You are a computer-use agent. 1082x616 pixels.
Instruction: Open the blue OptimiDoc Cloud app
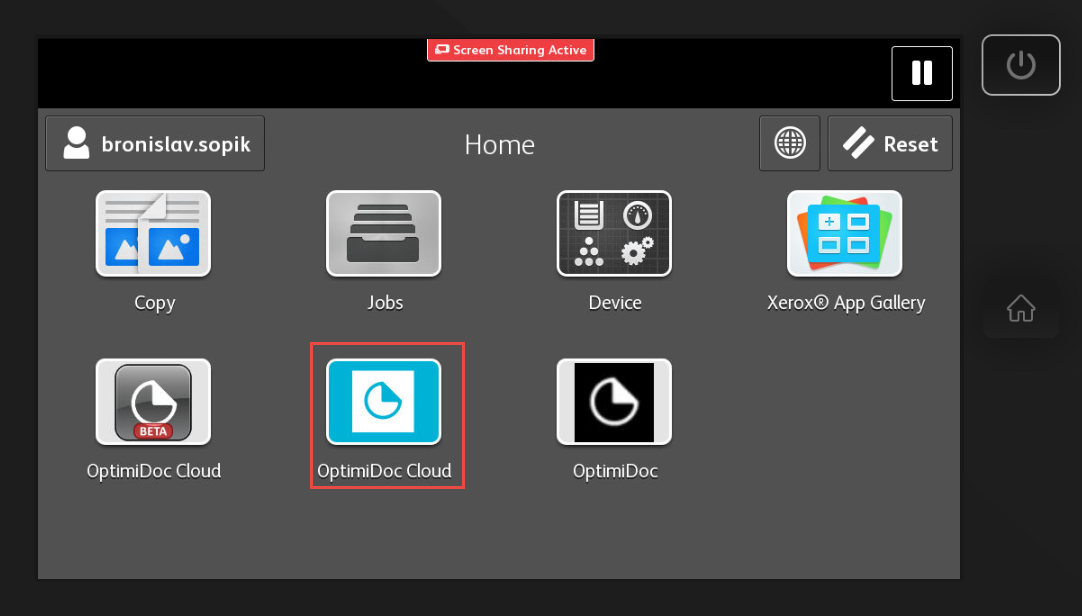click(x=384, y=402)
